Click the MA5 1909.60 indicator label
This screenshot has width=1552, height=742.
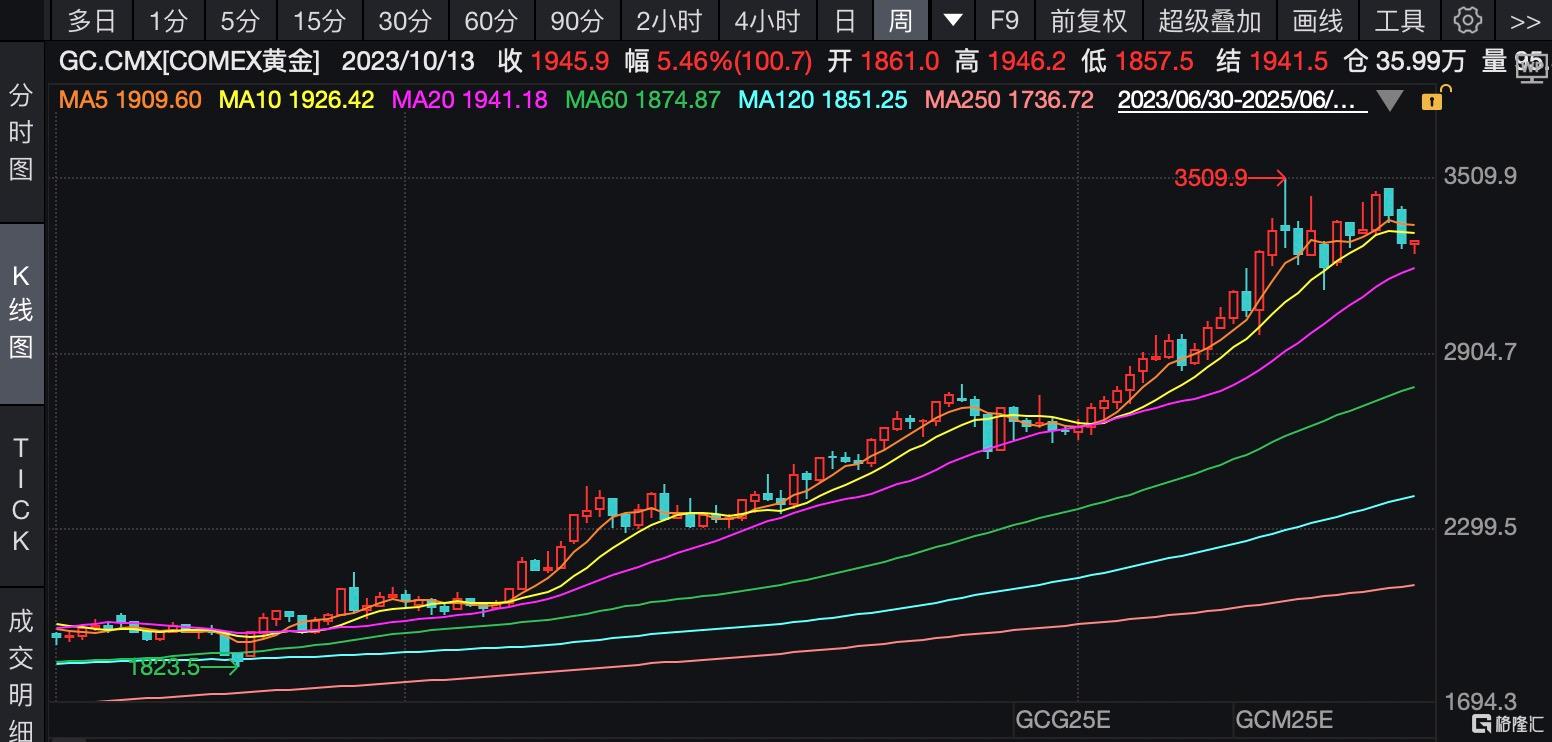[130, 100]
